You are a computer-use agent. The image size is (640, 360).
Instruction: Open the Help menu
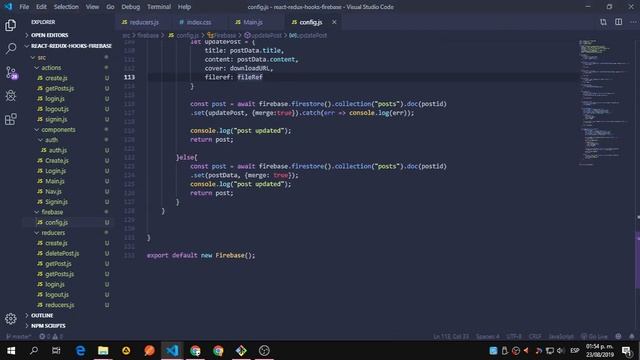184,7
